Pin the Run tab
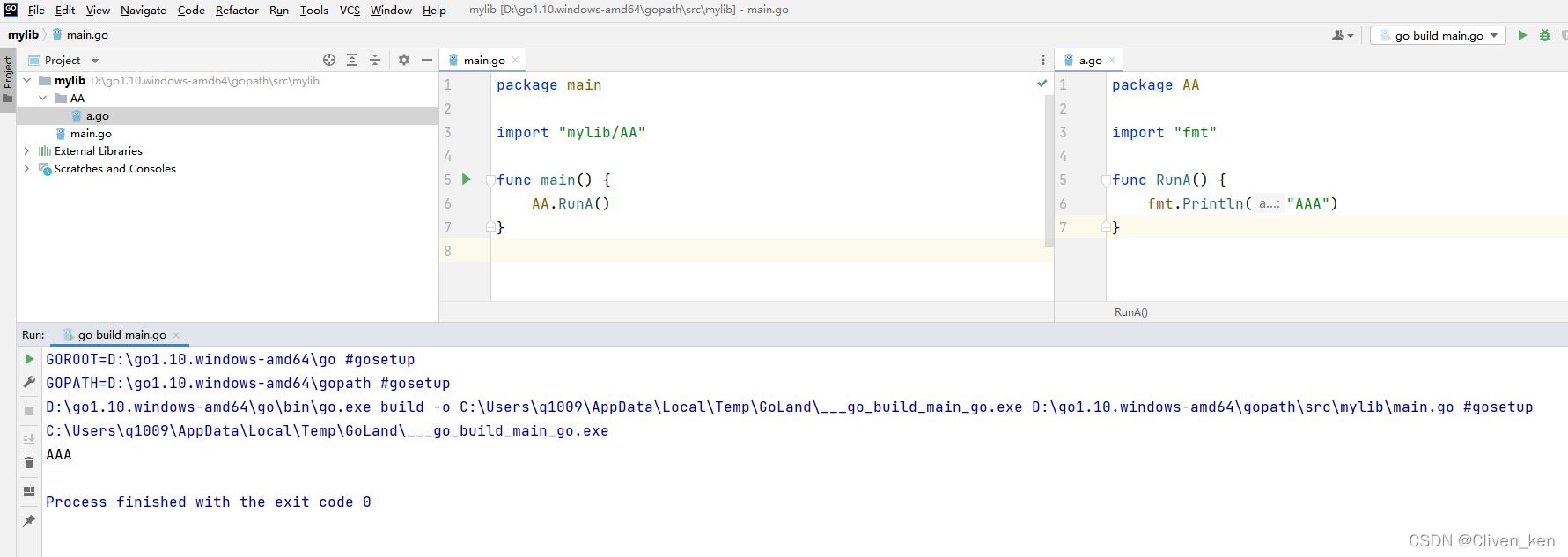 pos(29,521)
